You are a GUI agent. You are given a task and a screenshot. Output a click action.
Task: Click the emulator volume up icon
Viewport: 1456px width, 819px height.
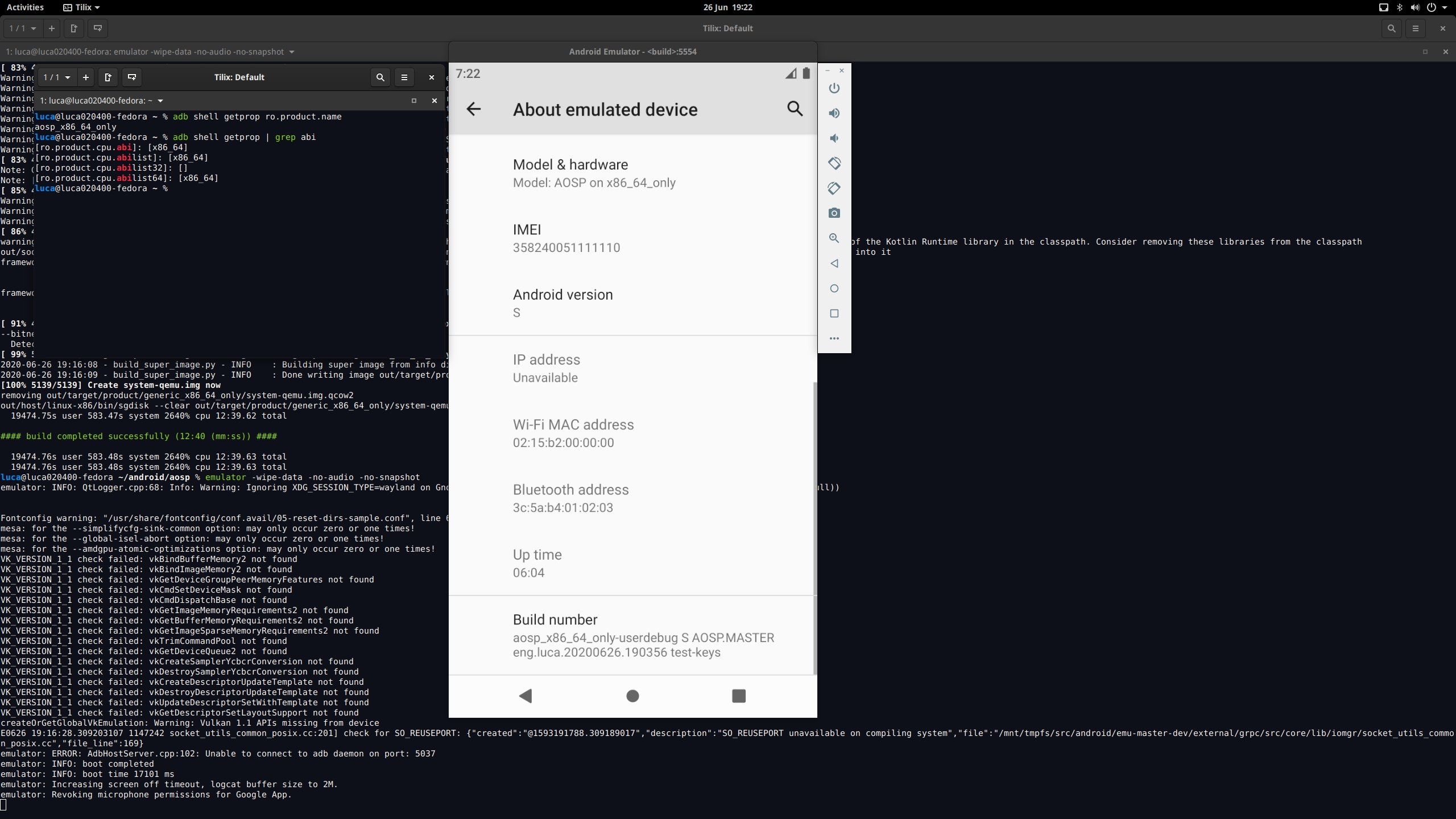click(834, 113)
